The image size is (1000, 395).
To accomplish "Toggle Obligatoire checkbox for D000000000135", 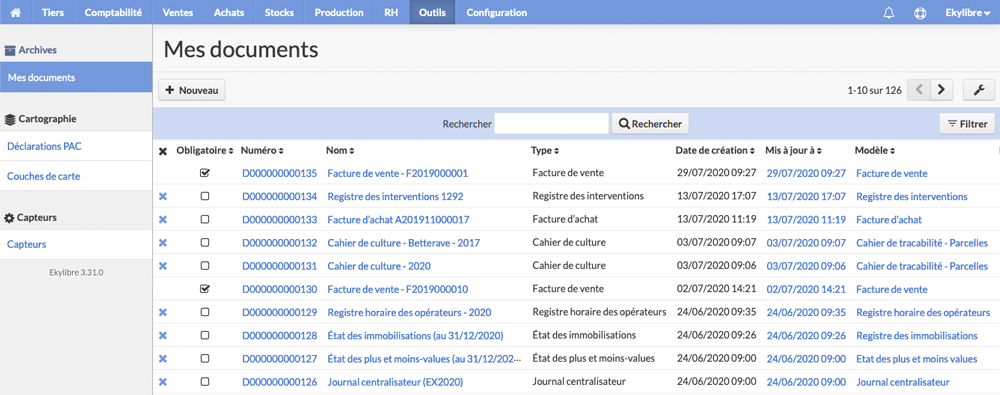I will (x=205, y=173).
